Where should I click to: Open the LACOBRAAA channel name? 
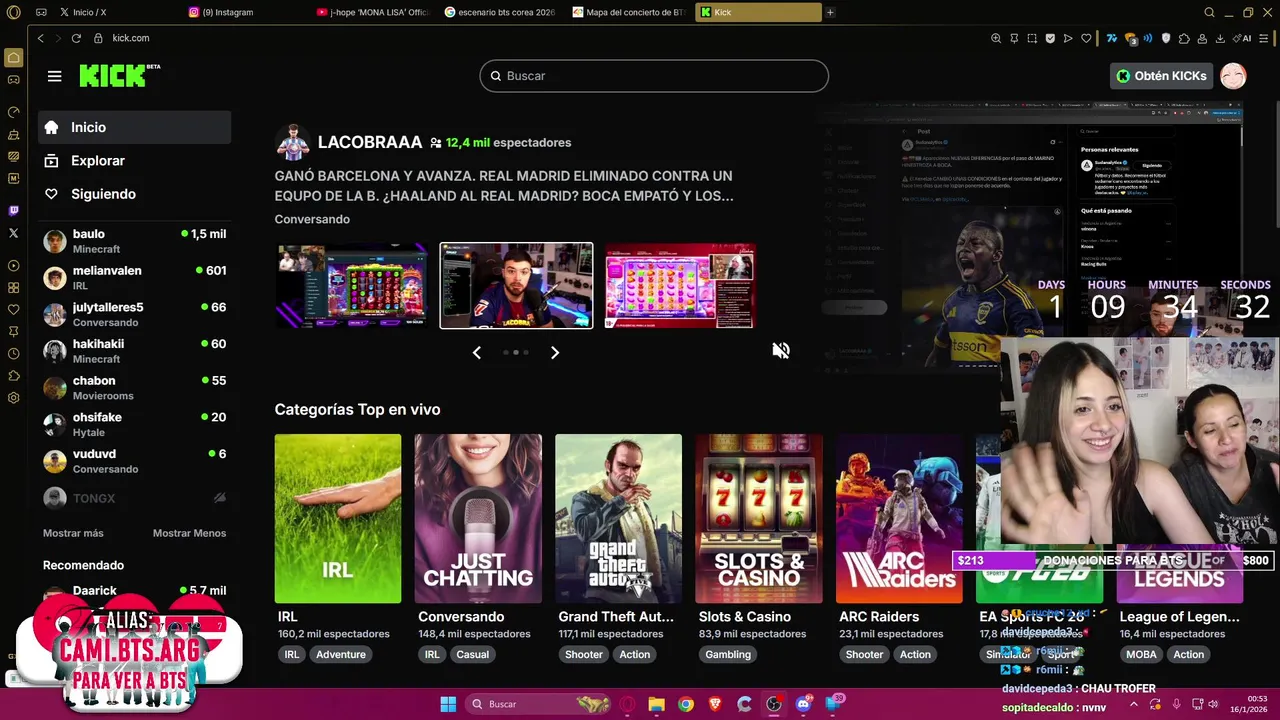tap(370, 143)
